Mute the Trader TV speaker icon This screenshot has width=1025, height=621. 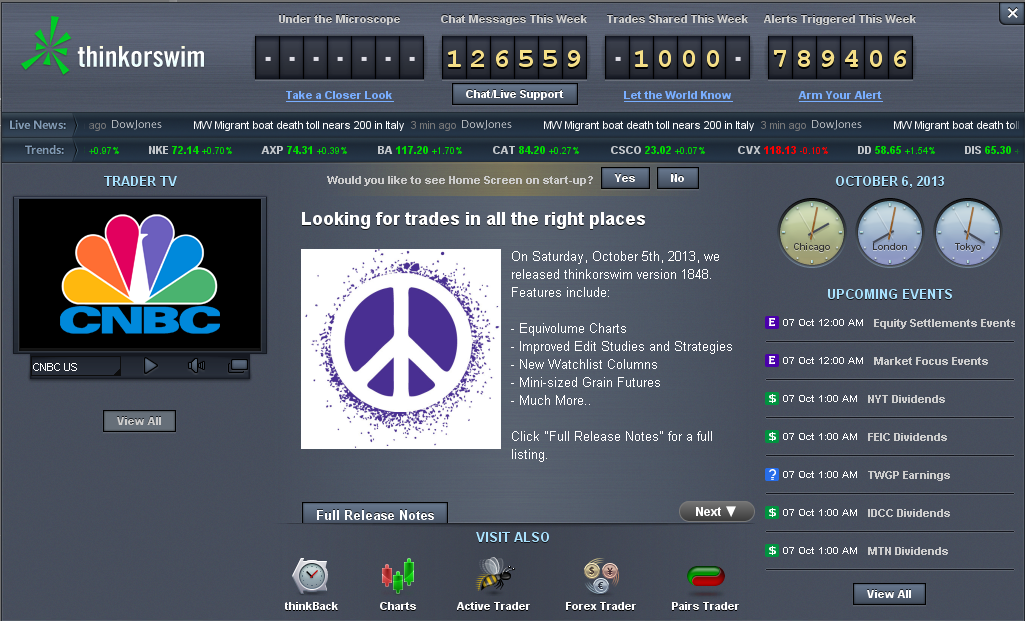195,365
